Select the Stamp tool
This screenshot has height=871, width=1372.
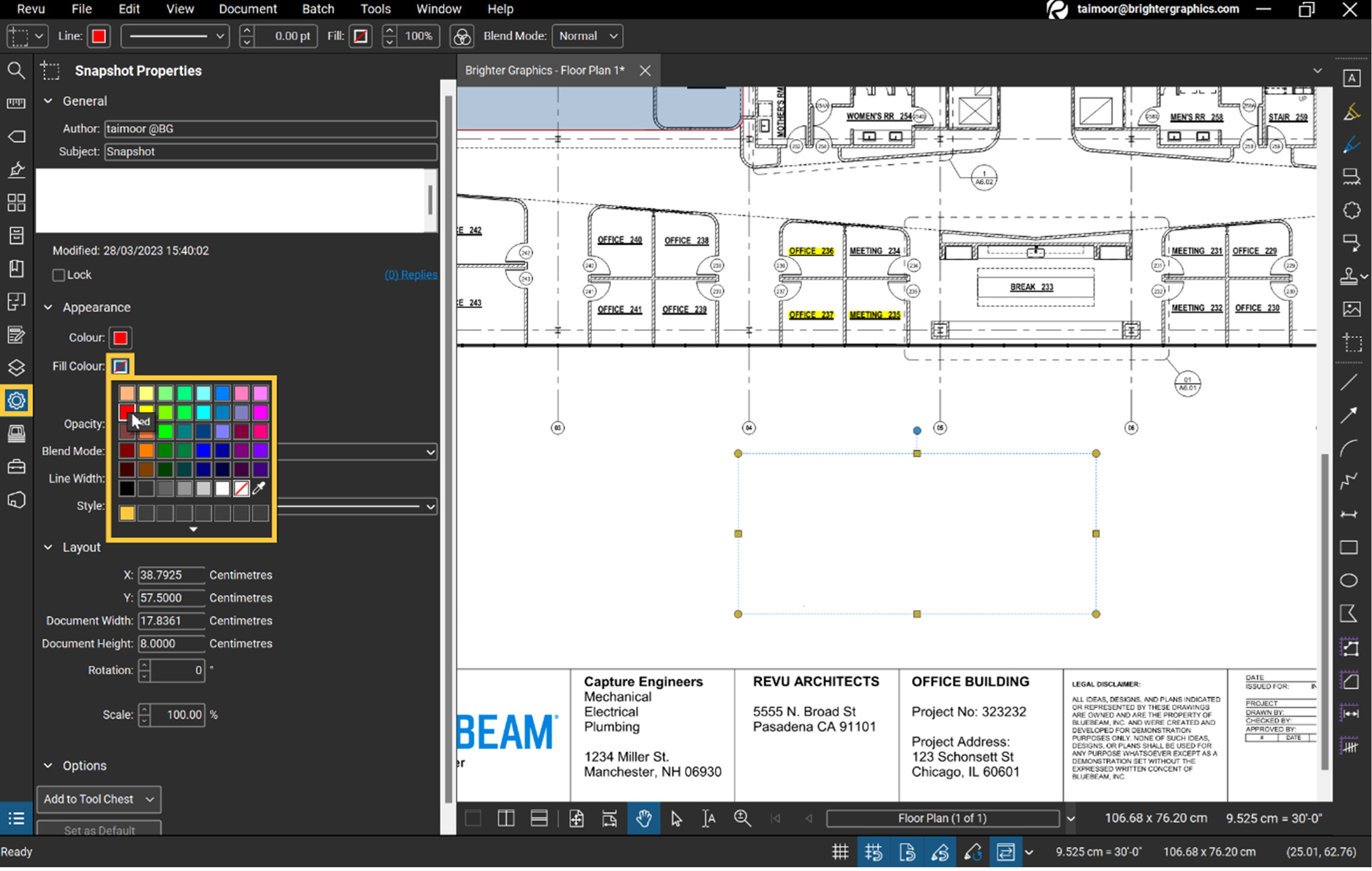point(1348,276)
